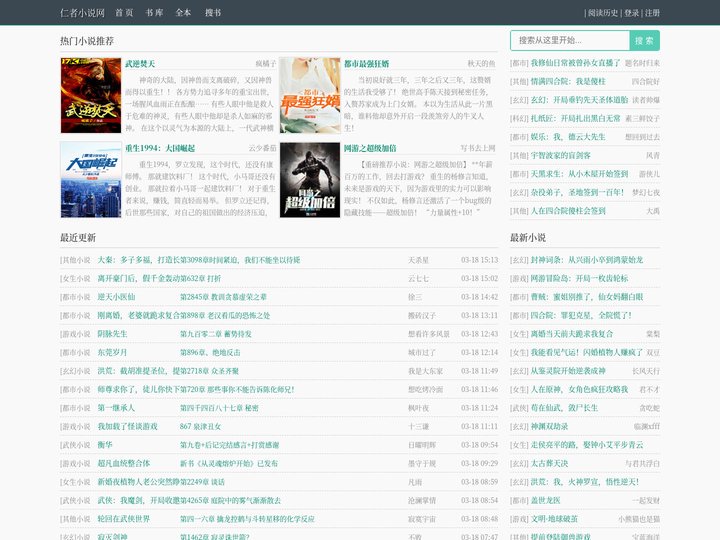Open 阴脉先生 in recent updates
Screen dimensions: 720x540
pyautogui.click(x=112, y=334)
